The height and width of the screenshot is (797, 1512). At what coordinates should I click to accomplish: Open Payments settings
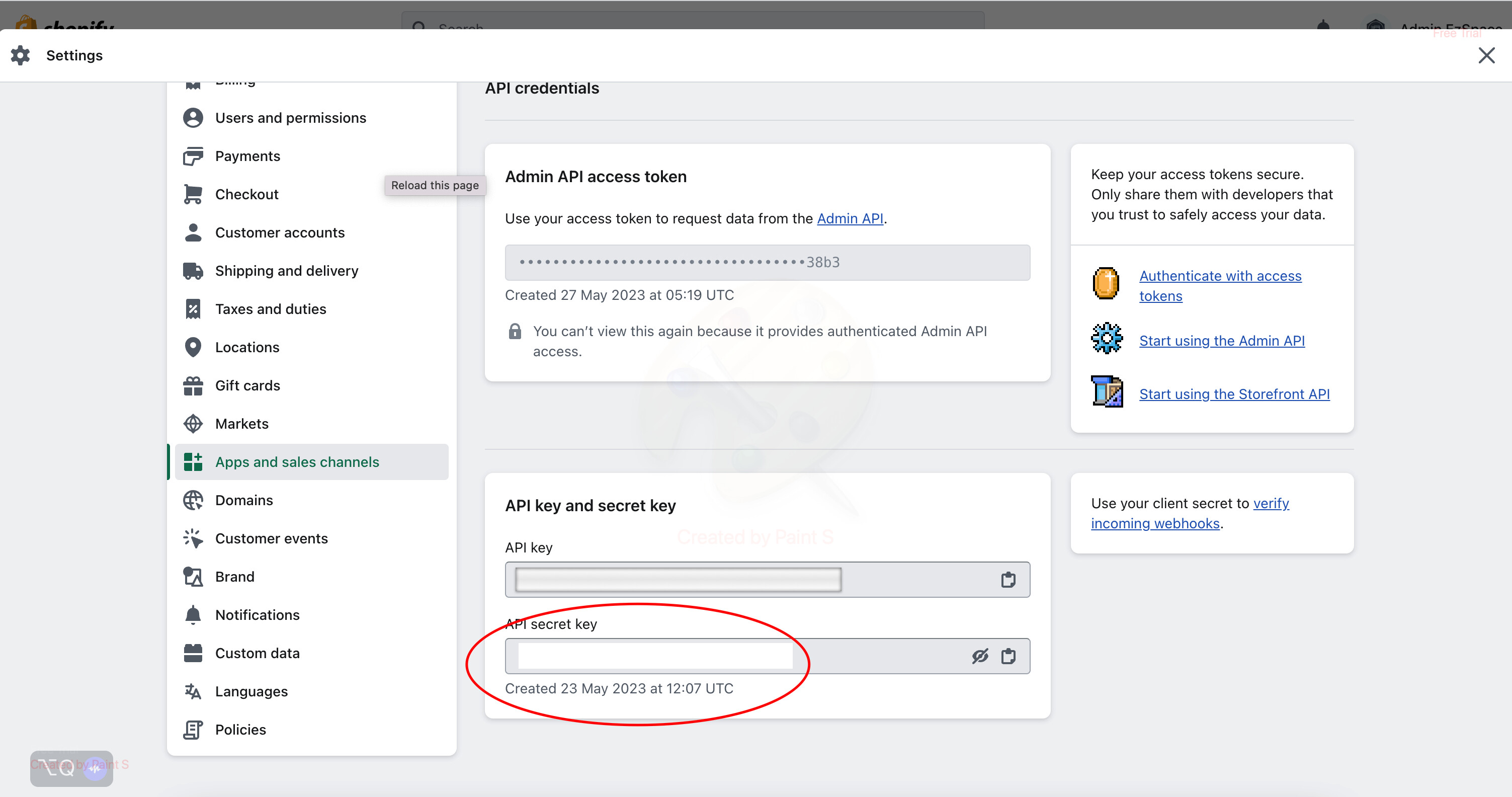247,156
